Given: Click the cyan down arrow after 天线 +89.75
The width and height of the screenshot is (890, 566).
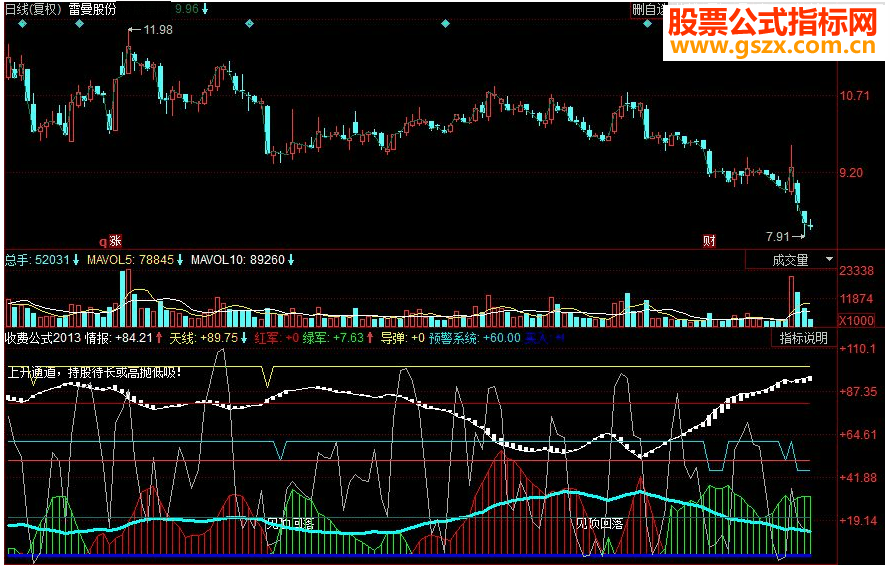Looking at the screenshot, I should click(244, 338).
